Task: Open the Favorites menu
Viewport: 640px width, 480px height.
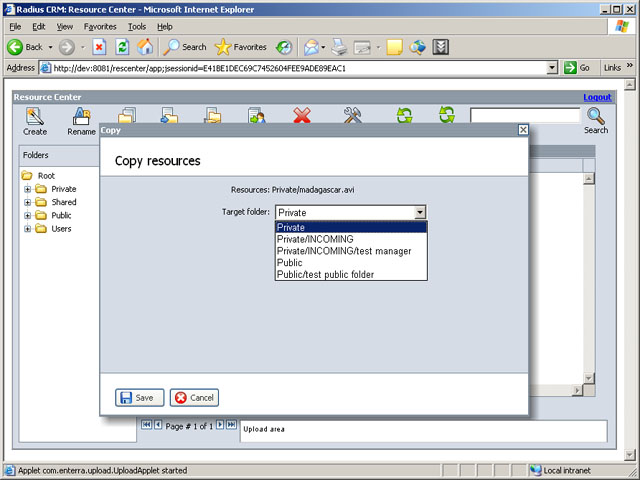Action: (100, 27)
